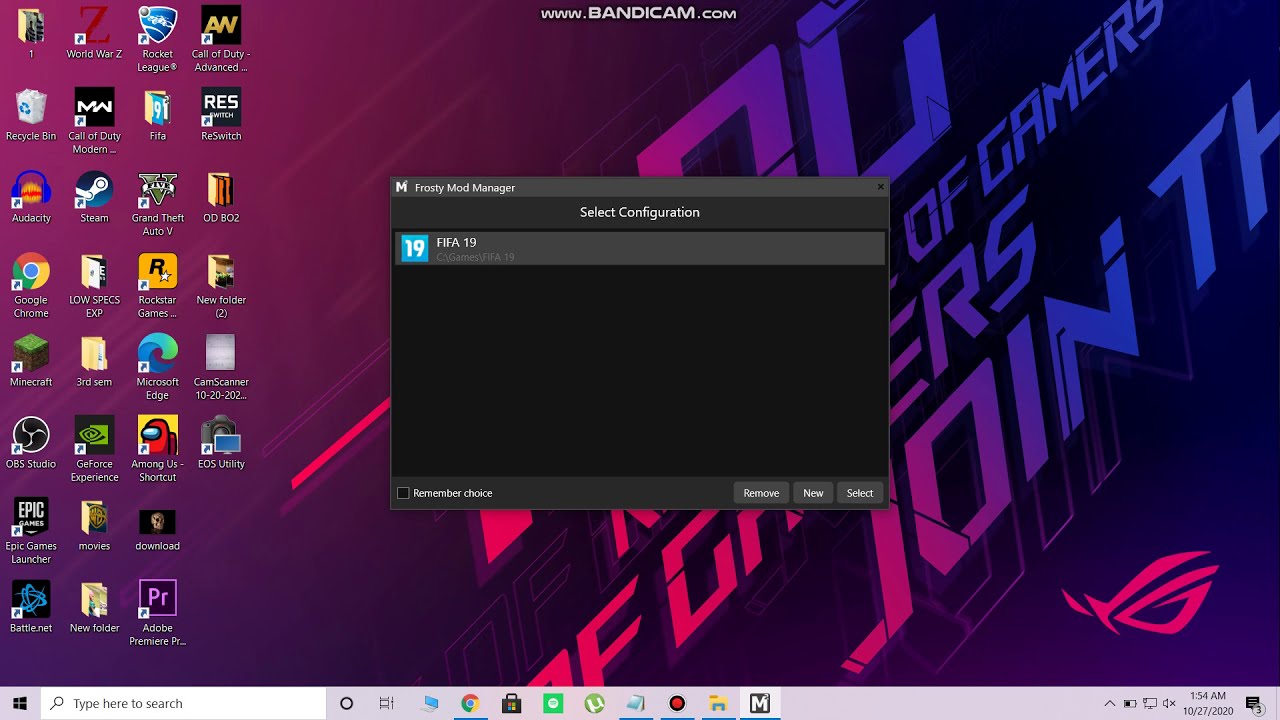Open Bandicam recorder from the taskbar
The width and height of the screenshot is (1280, 720).
pyautogui.click(x=677, y=703)
